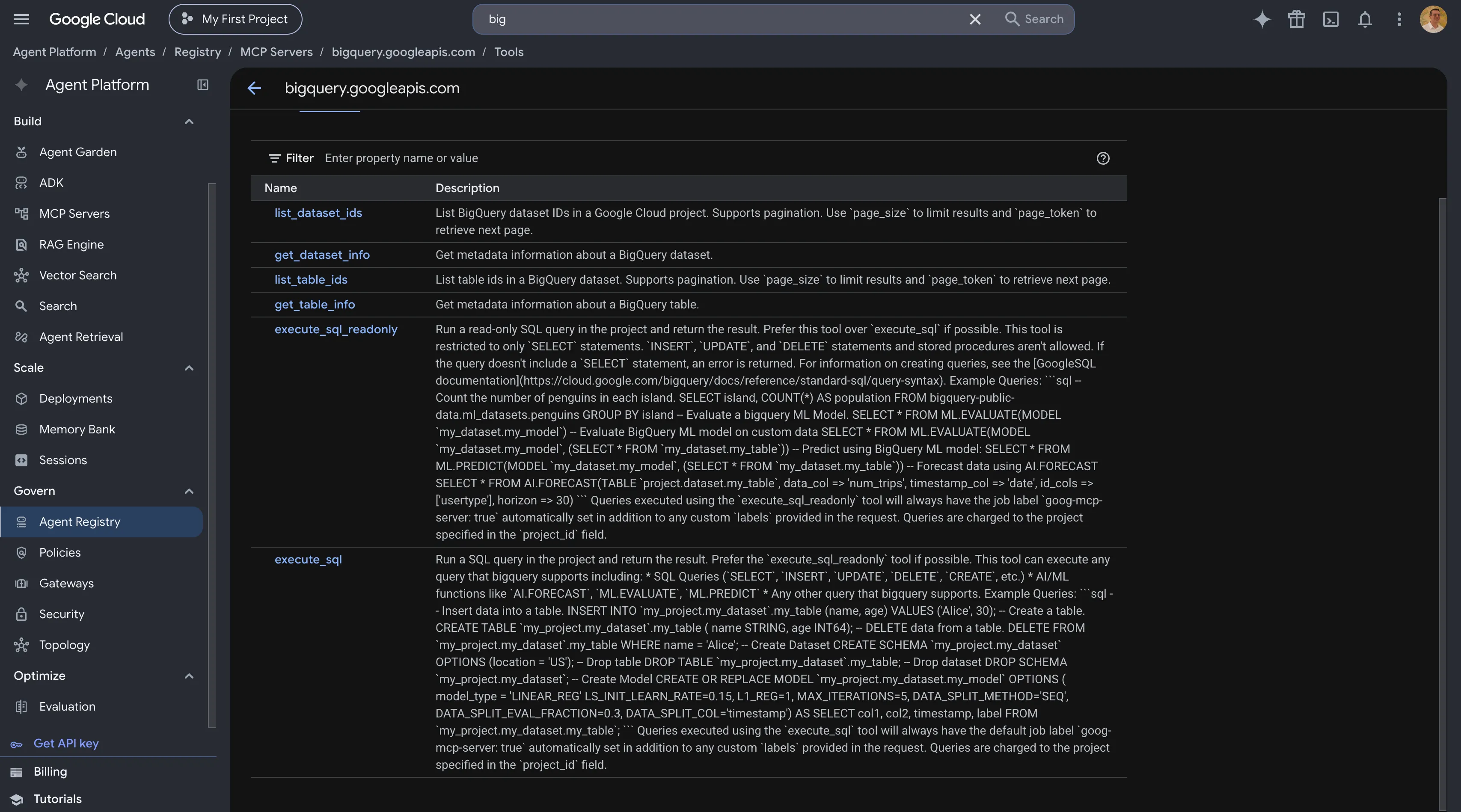1461x812 pixels.
Task: Open notifications bell icon
Action: coord(1365,19)
